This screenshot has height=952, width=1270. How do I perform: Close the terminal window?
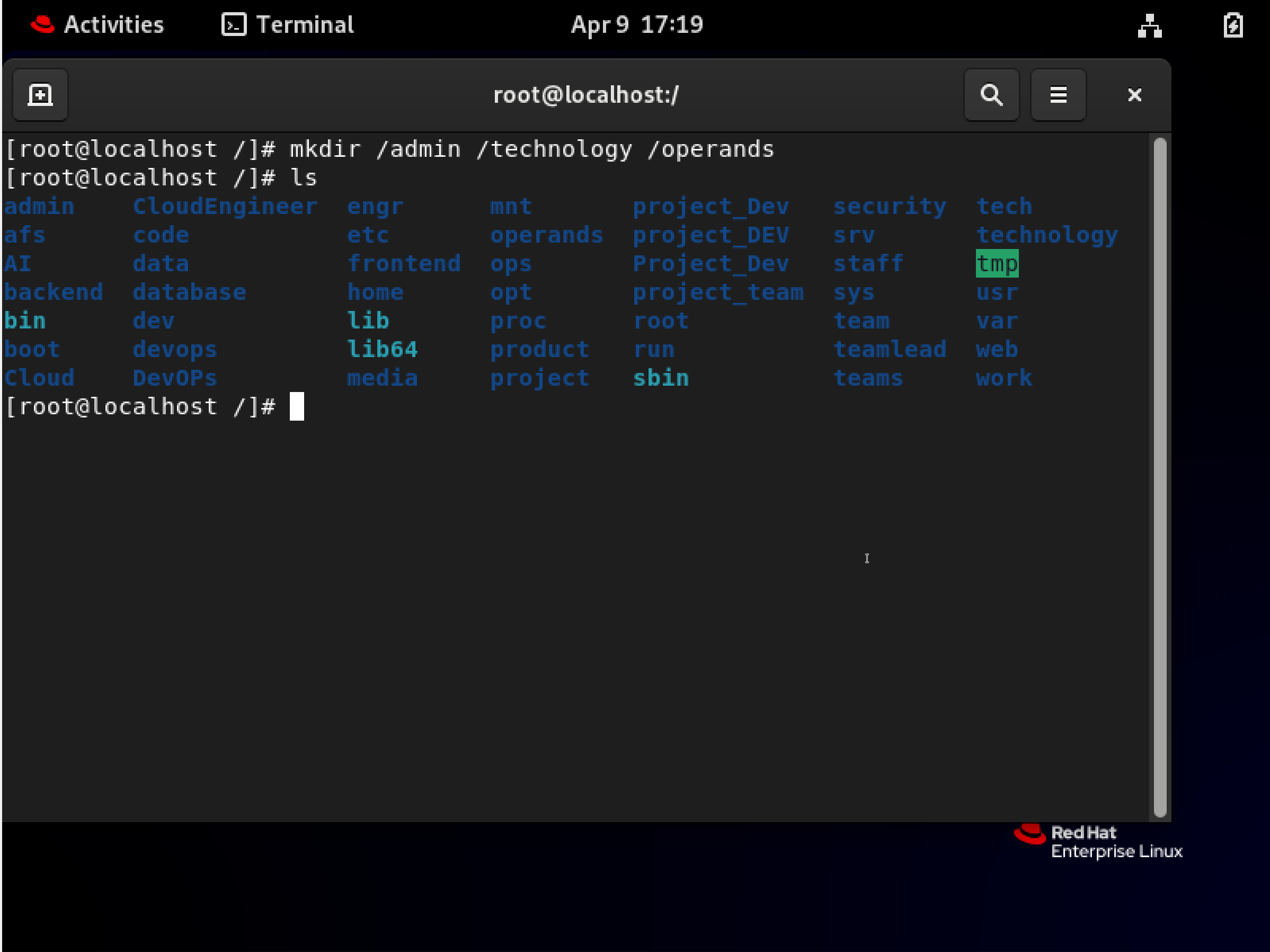pyautogui.click(x=1134, y=95)
